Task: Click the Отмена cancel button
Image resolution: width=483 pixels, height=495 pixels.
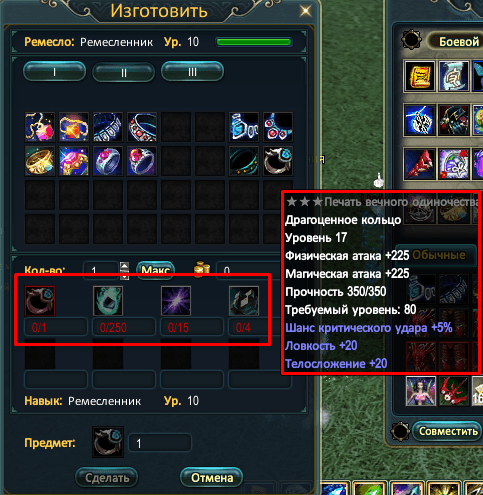Action: pos(212,478)
